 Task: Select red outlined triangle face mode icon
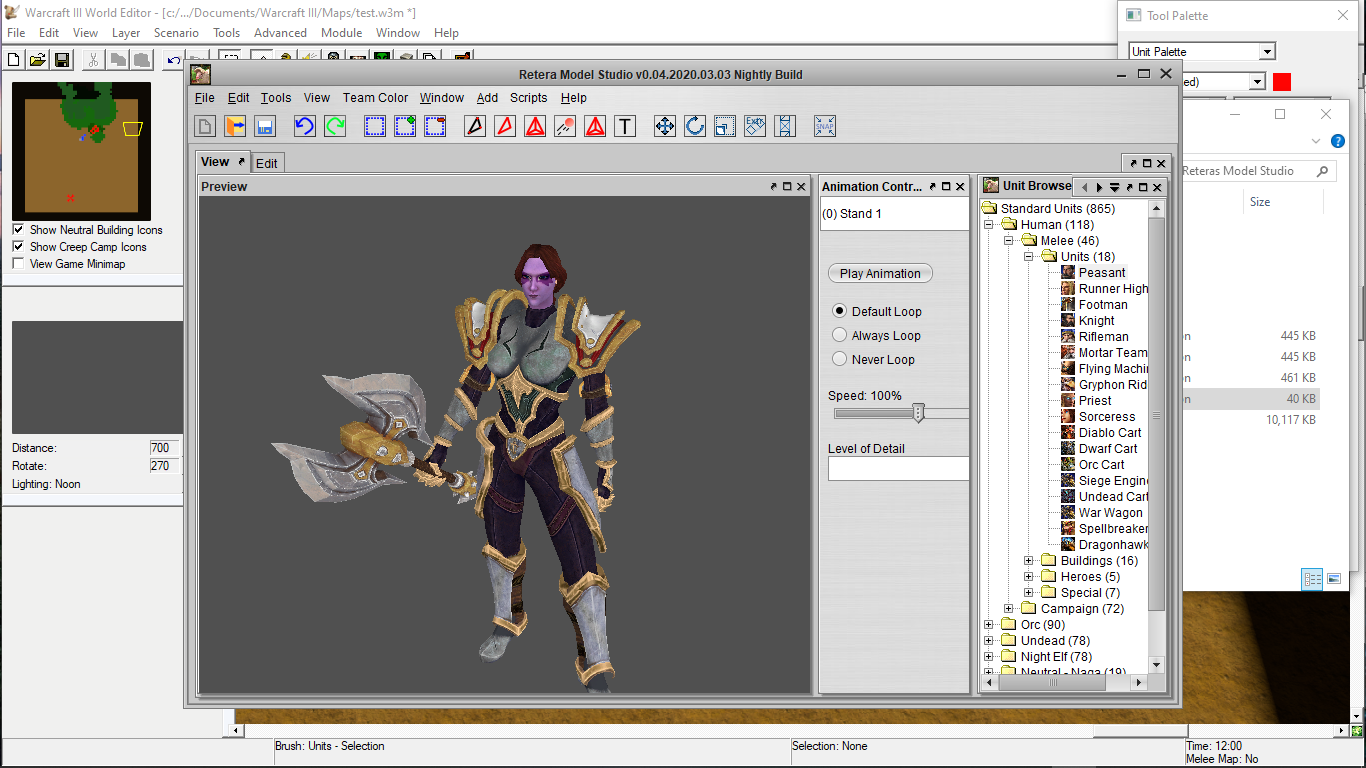[x=505, y=126]
